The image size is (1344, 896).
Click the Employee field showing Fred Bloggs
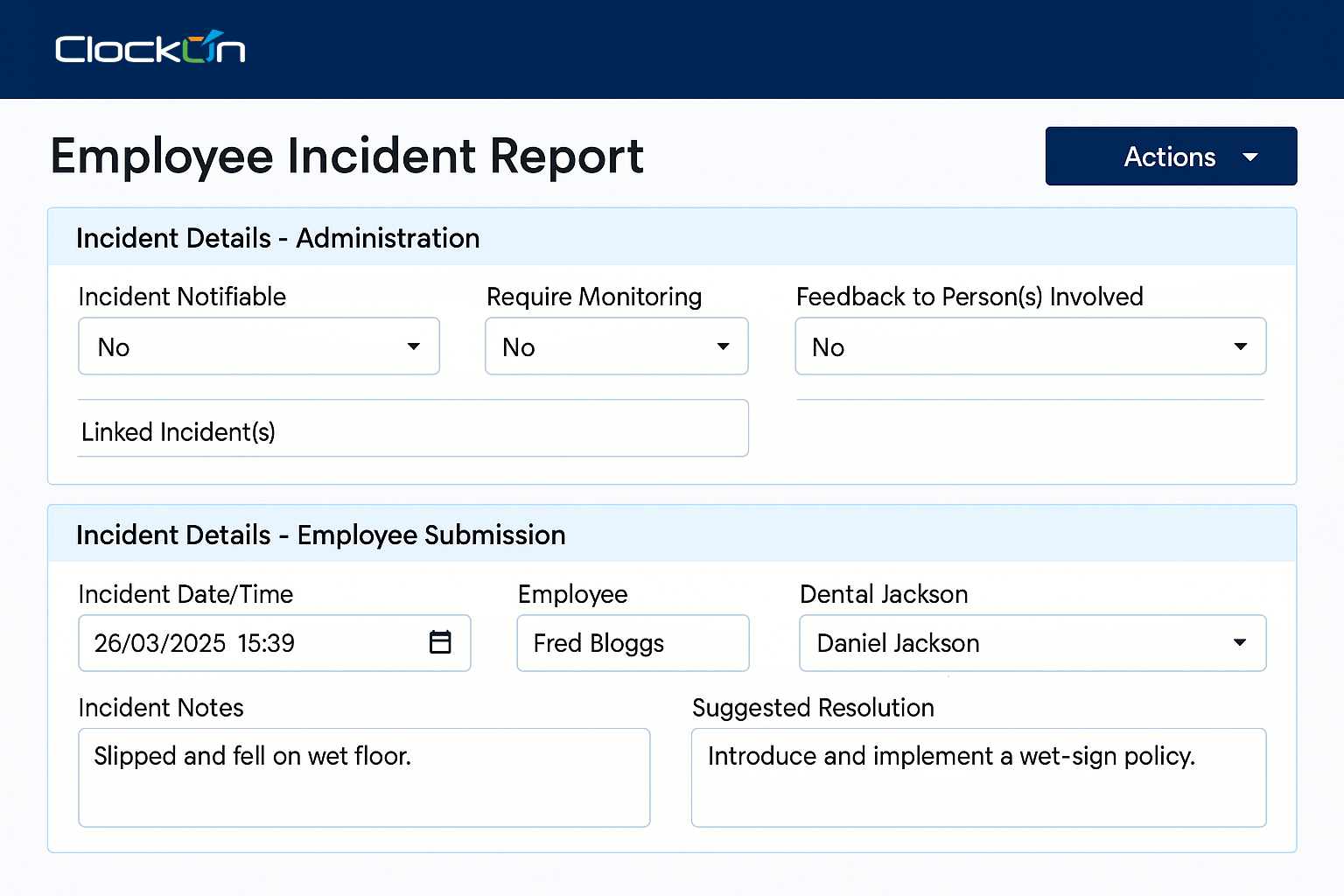click(633, 643)
